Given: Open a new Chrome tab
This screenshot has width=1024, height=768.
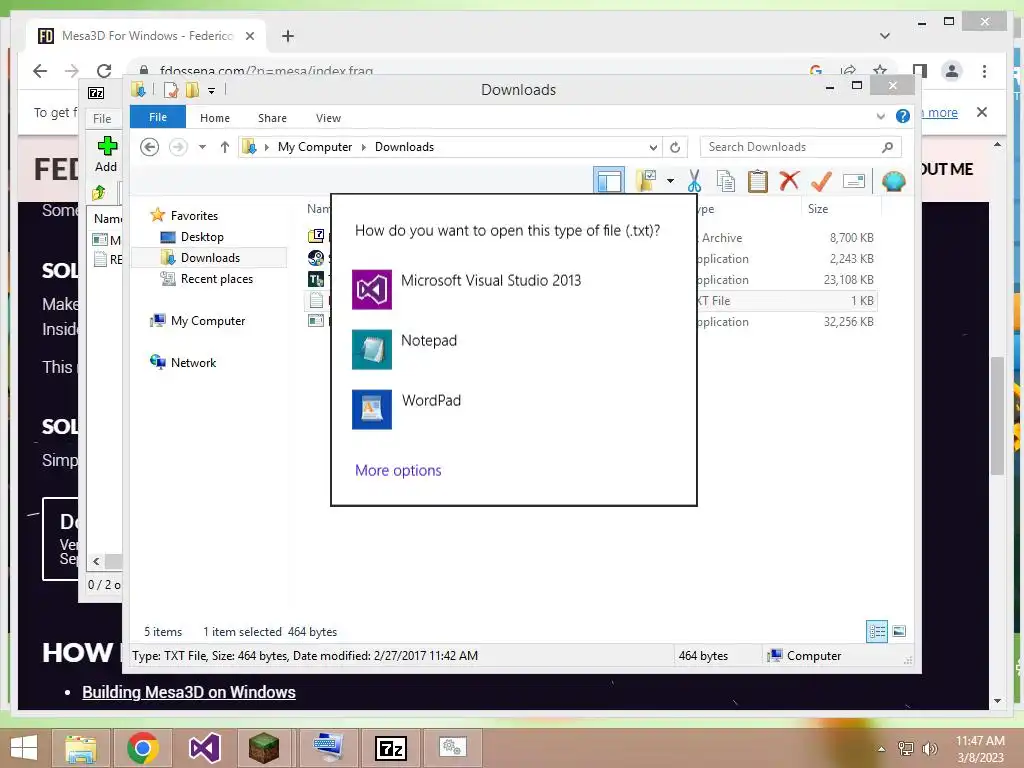Looking at the screenshot, I should tap(287, 36).
